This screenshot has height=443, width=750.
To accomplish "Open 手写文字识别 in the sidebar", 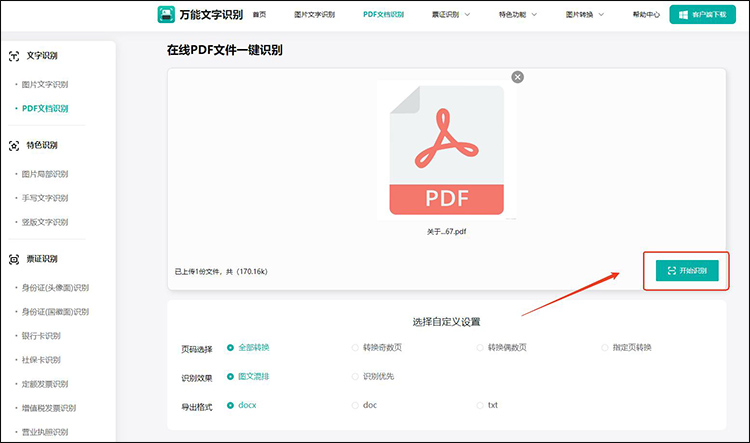I will coord(45,198).
